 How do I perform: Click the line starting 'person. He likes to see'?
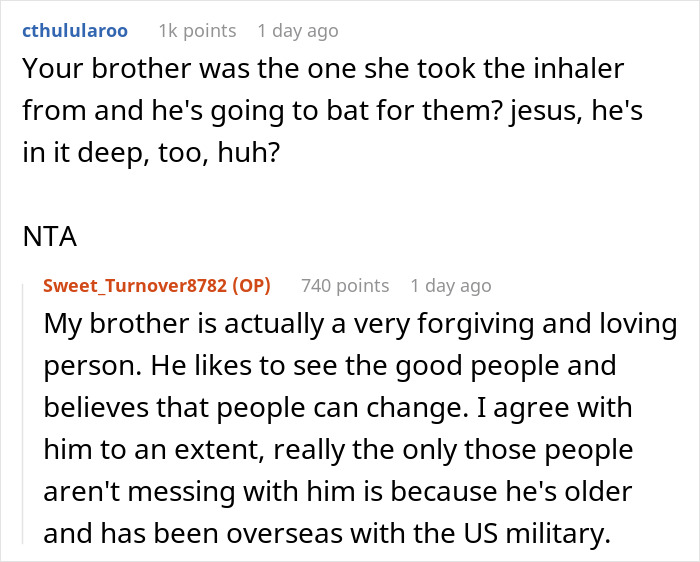329,368
